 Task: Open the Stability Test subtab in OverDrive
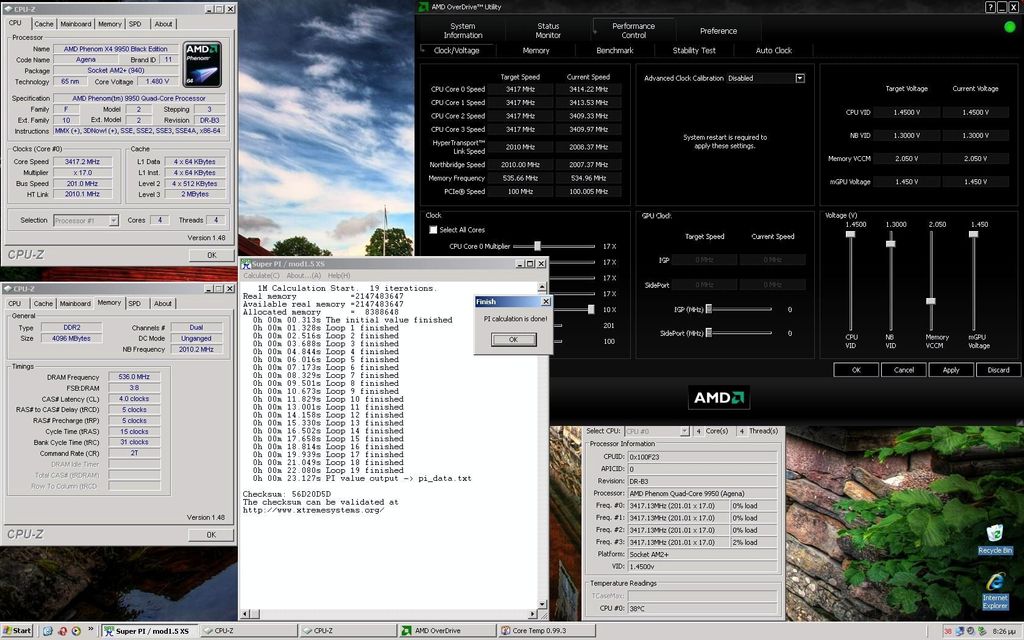point(694,50)
